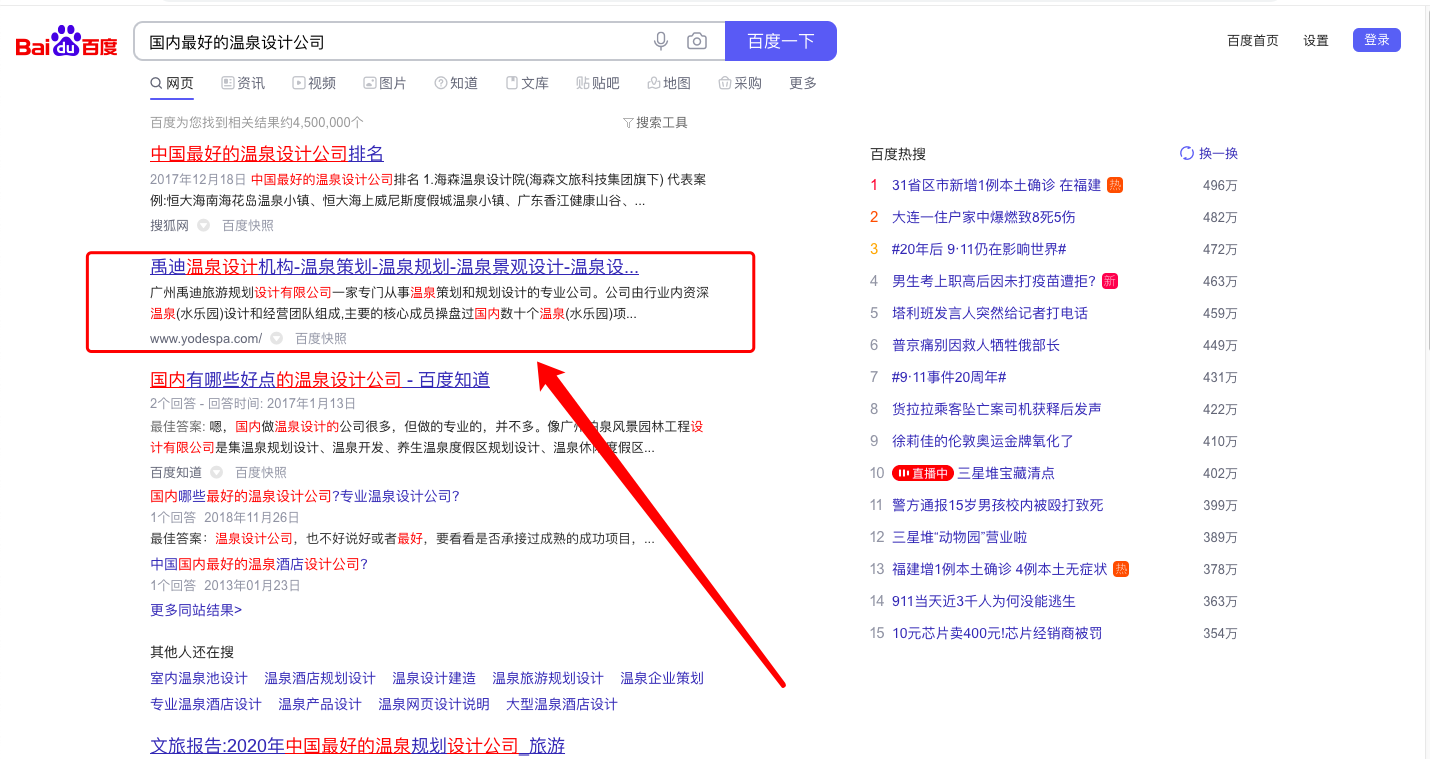Image resolution: width=1430 pixels, height=759 pixels.
Task: Open result 文旅报告:2020年中国最好的温泉规划设计公司
Action: click(x=358, y=746)
